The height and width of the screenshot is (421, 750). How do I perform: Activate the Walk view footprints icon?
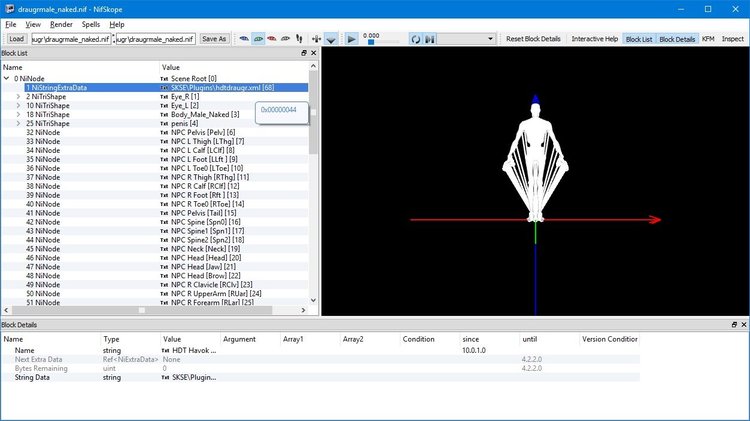[299, 39]
